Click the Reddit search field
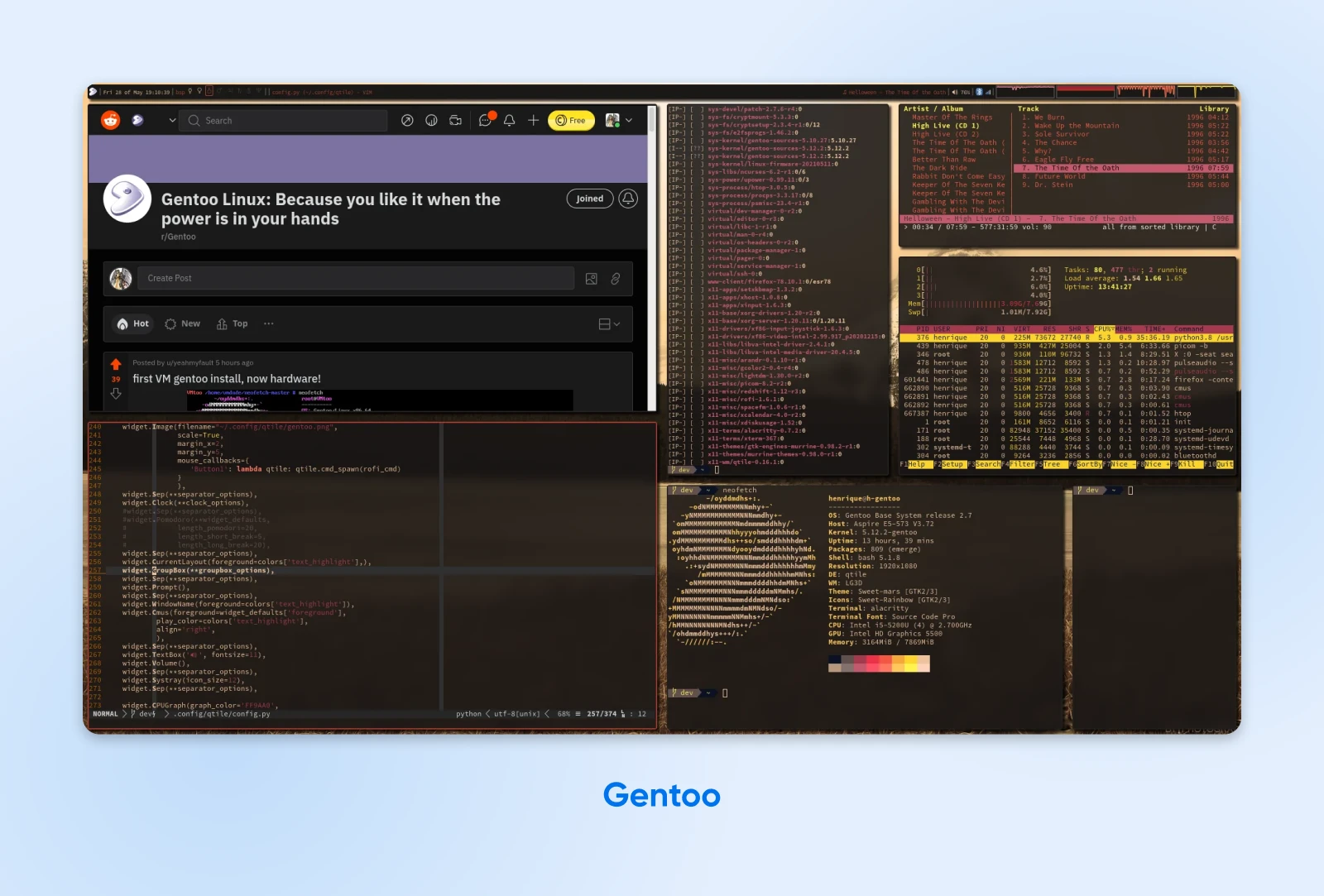Screen dimensions: 1324x896 (283, 120)
